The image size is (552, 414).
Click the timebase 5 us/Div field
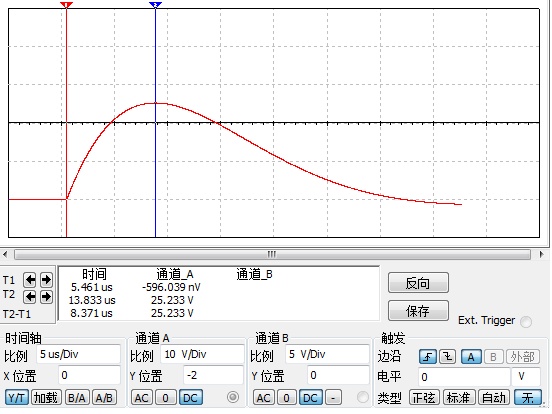78,354
